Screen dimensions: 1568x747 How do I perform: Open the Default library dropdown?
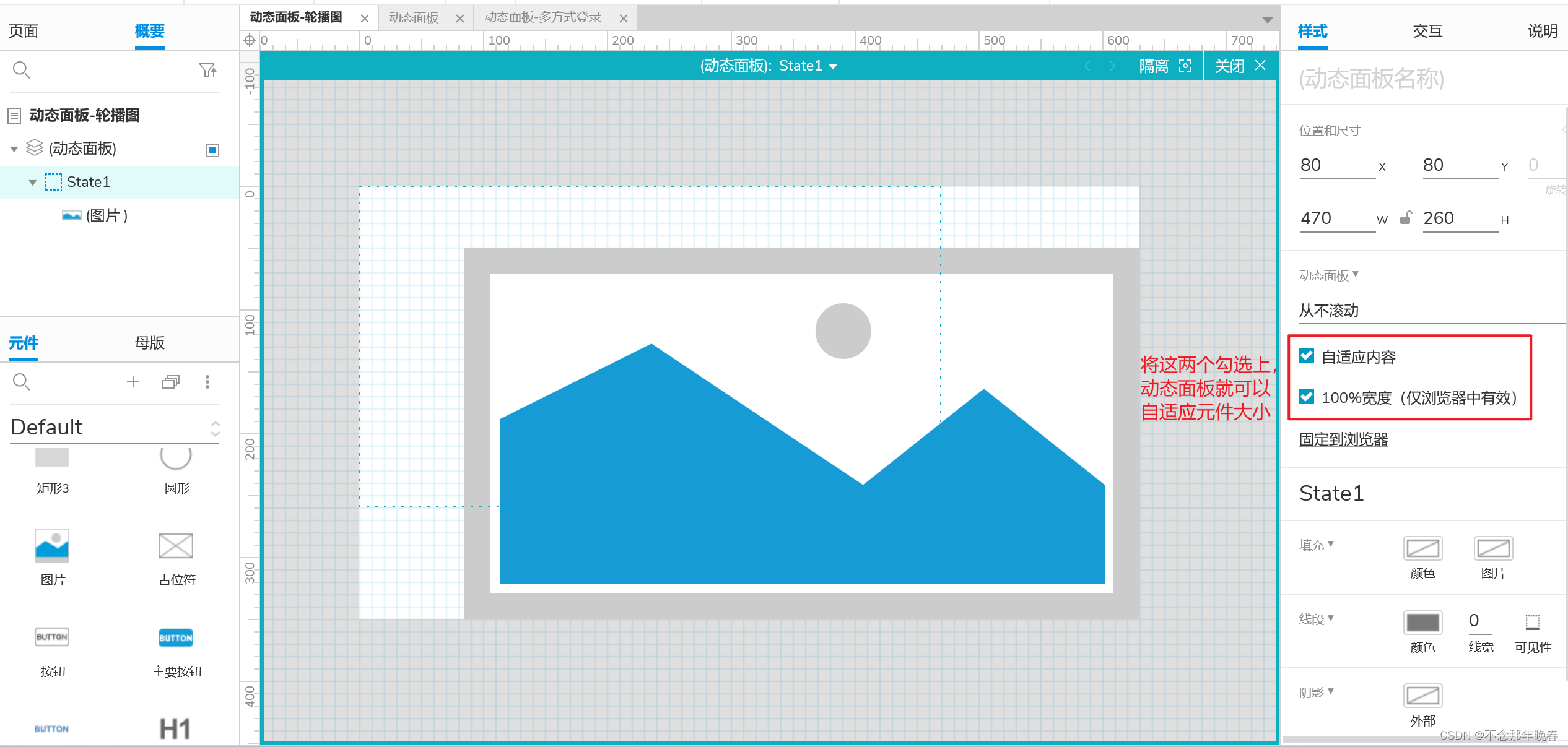tap(215, 428)
